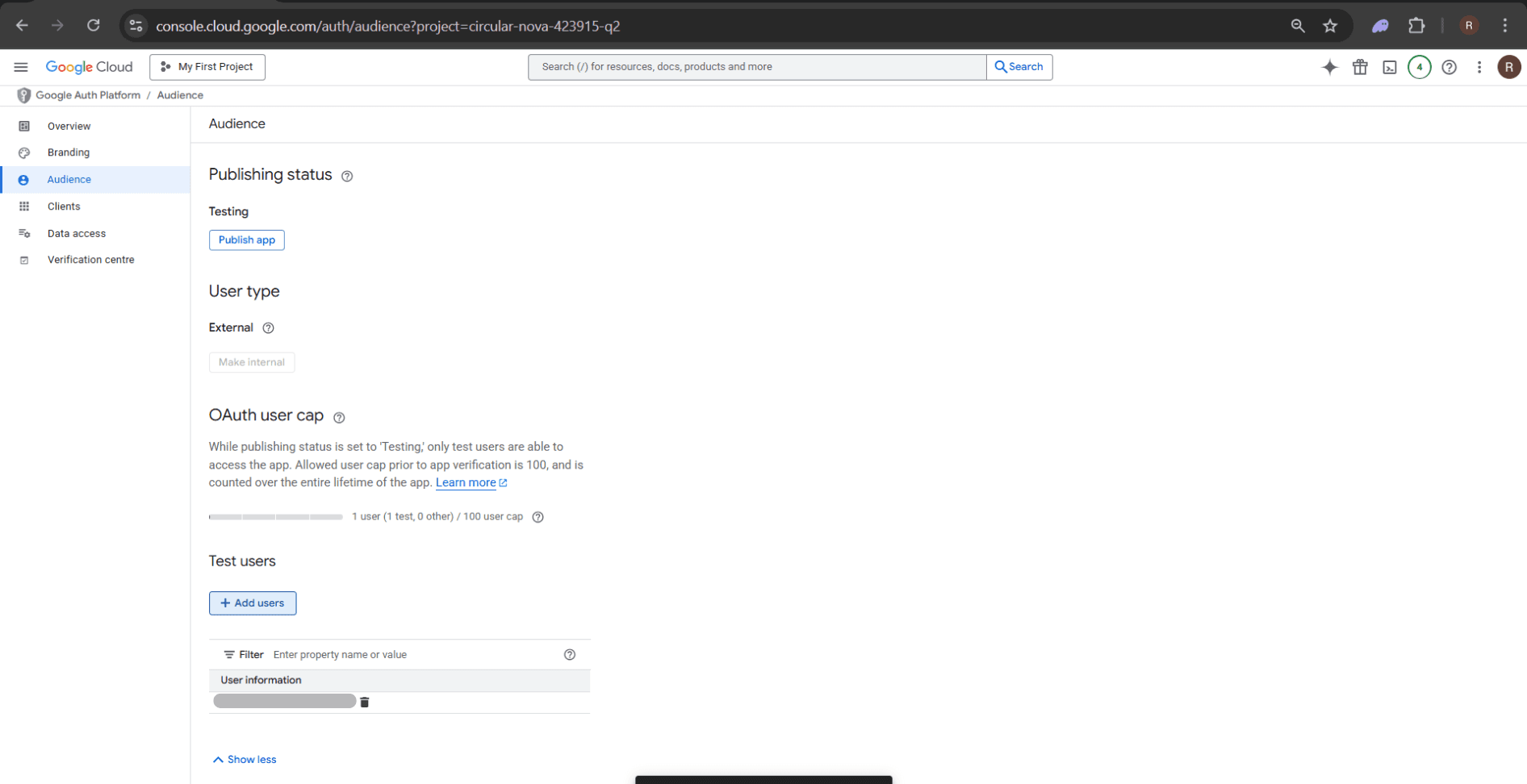
Task: Activate Cloud Shell terminal icon
Action: [1390, 67]
